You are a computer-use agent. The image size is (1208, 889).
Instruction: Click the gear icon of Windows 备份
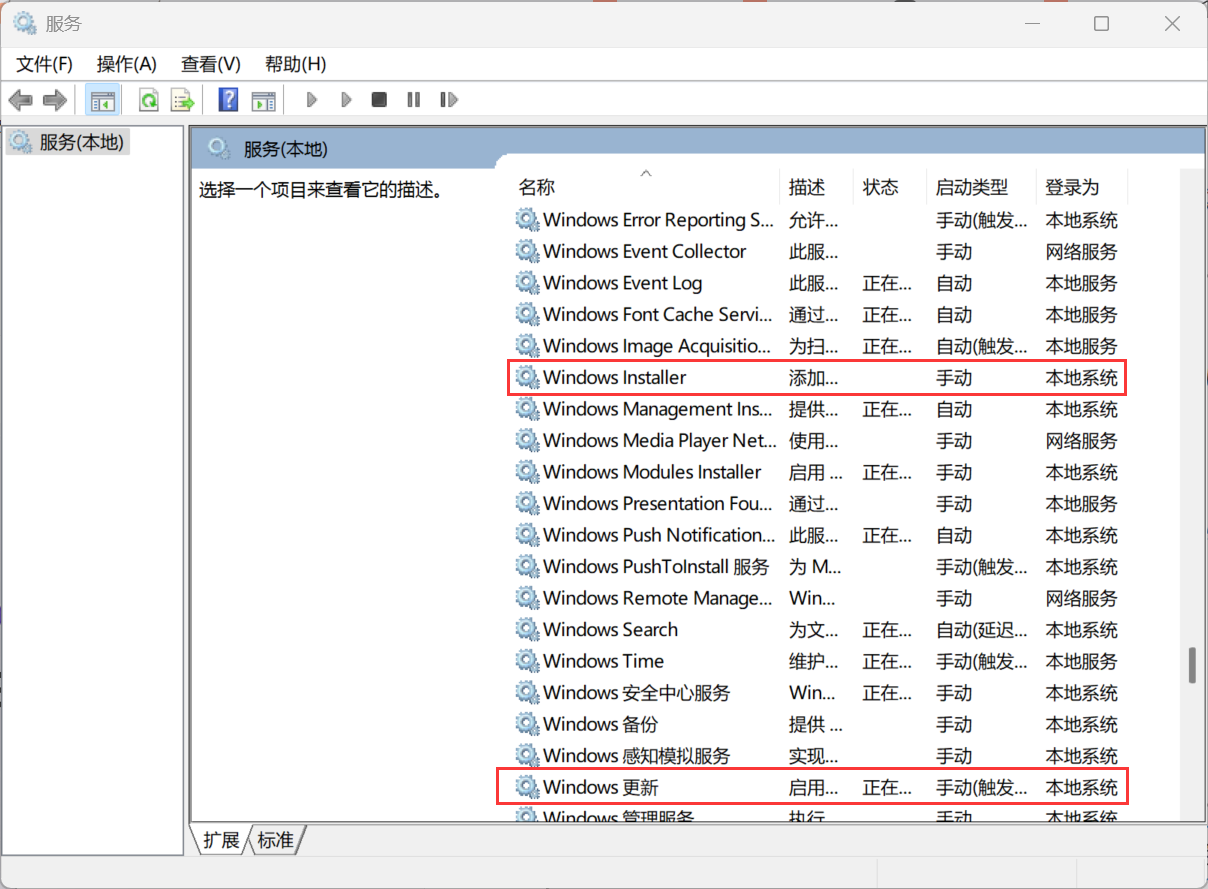(x=527, y=724)
